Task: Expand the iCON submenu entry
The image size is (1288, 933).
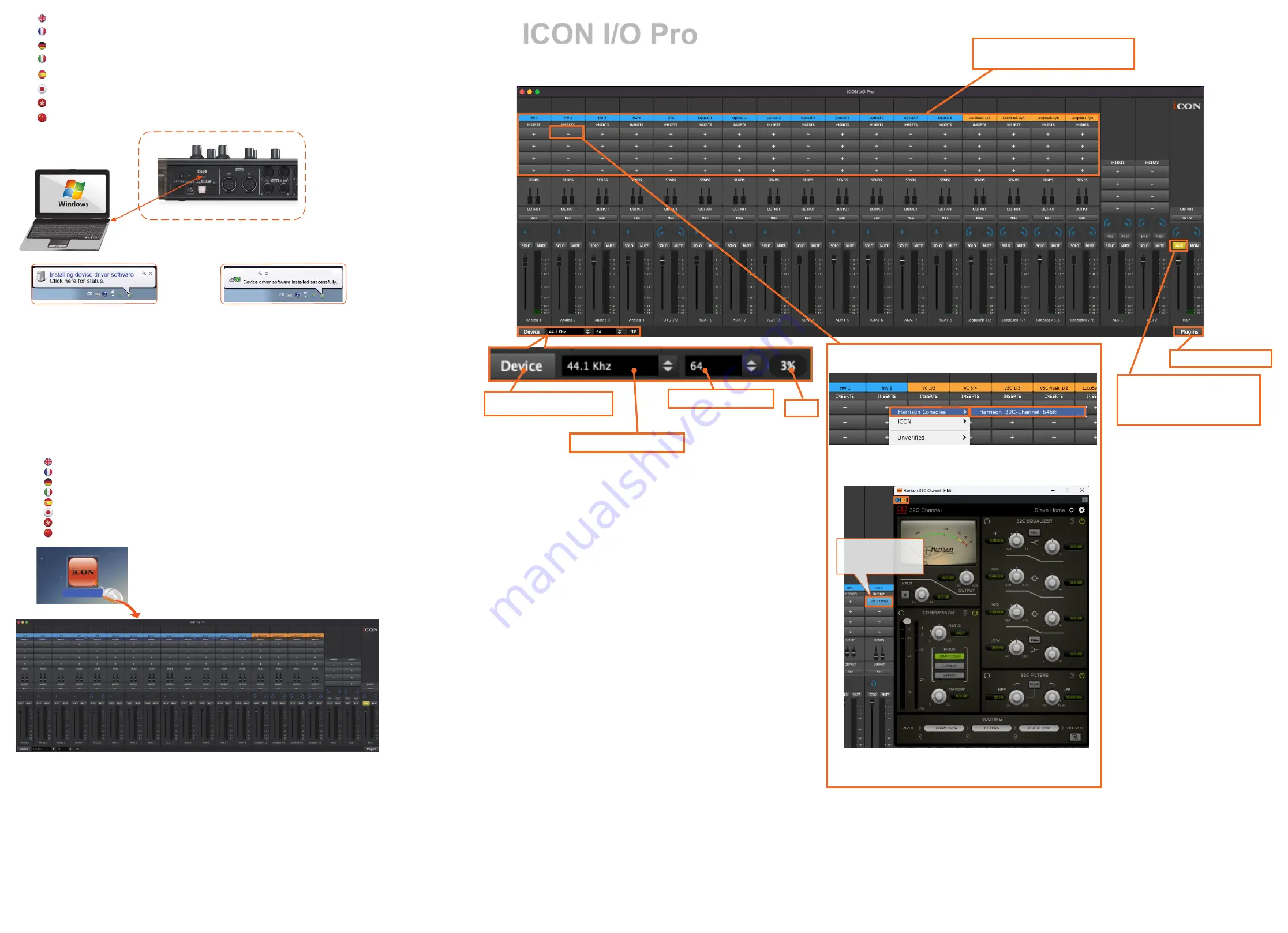Action: 929,421
